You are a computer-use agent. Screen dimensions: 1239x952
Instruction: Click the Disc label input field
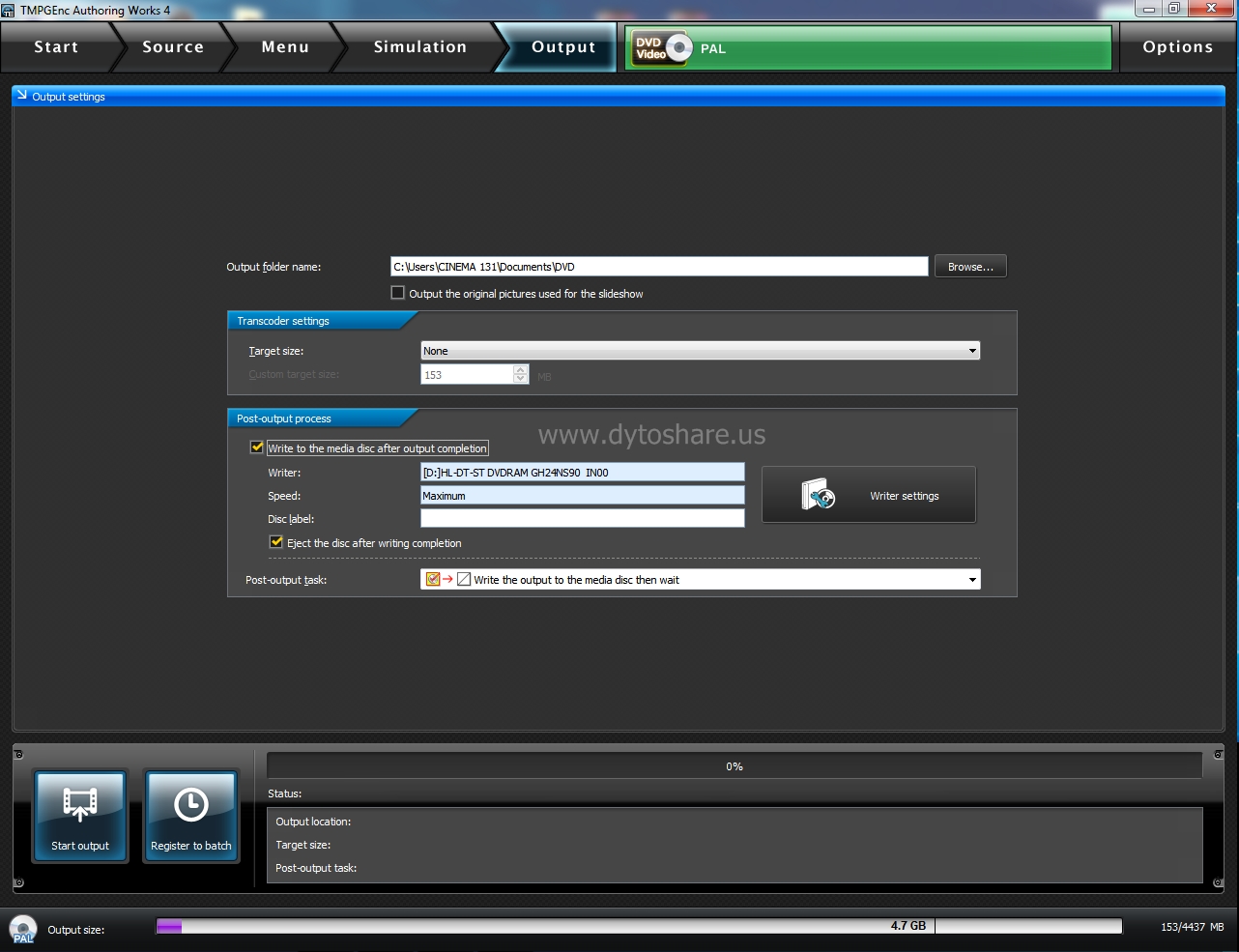583,519
